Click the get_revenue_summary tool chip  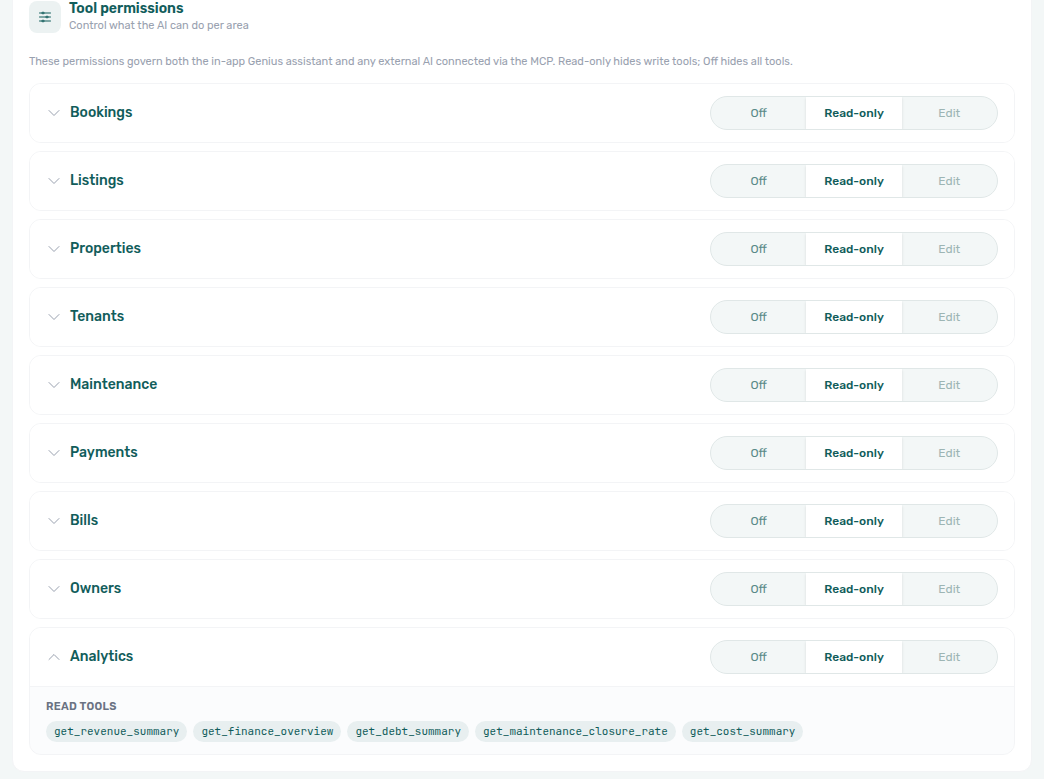(117, 731)
